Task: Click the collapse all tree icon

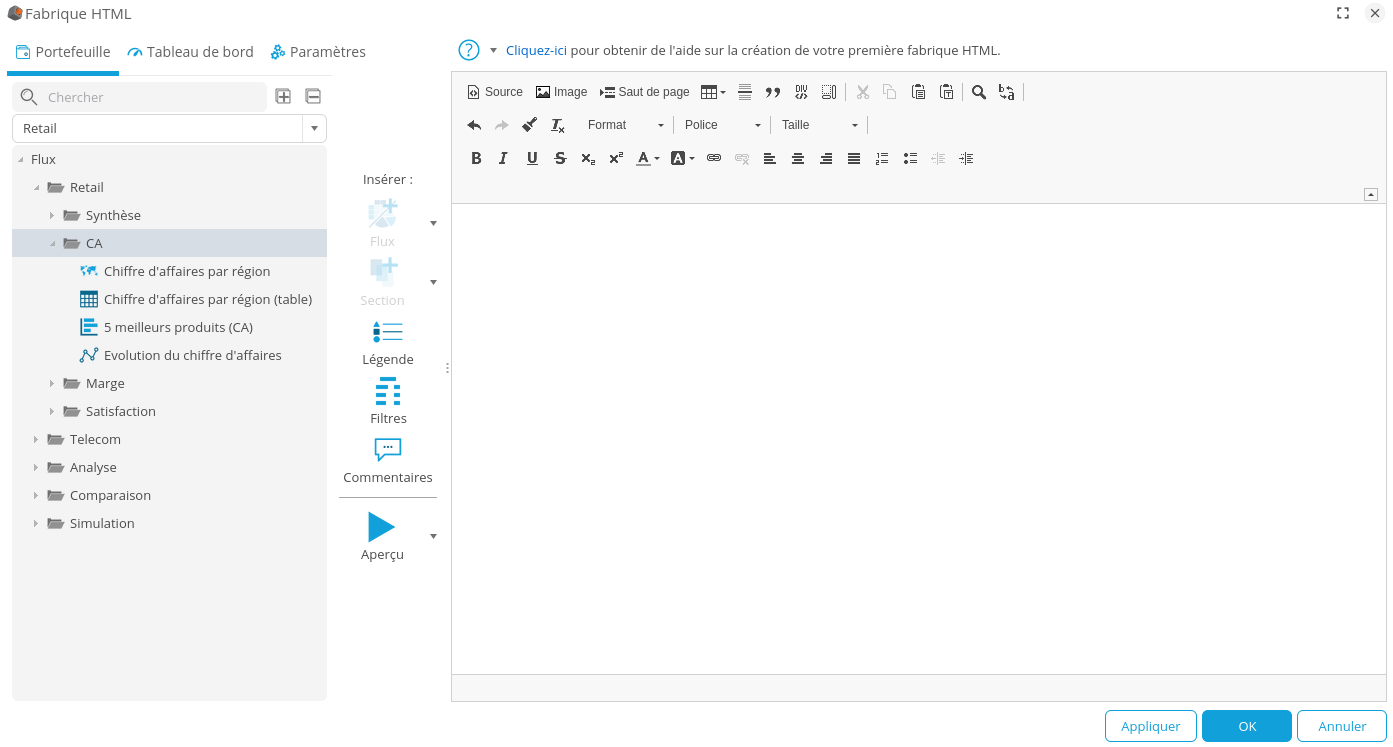Action: [x=313, y=97]
